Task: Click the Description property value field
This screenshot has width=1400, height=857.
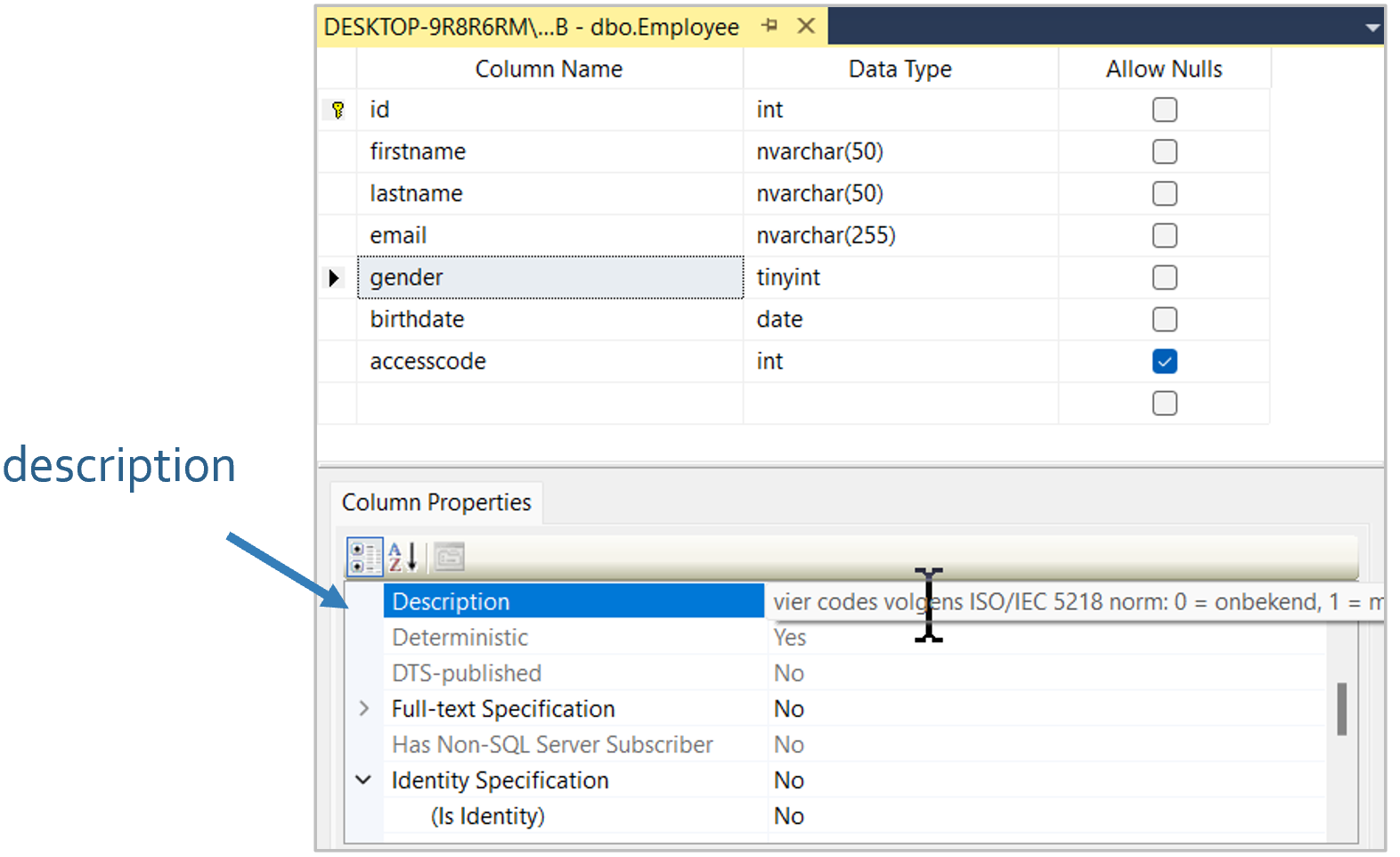Action: [1069, 602]
